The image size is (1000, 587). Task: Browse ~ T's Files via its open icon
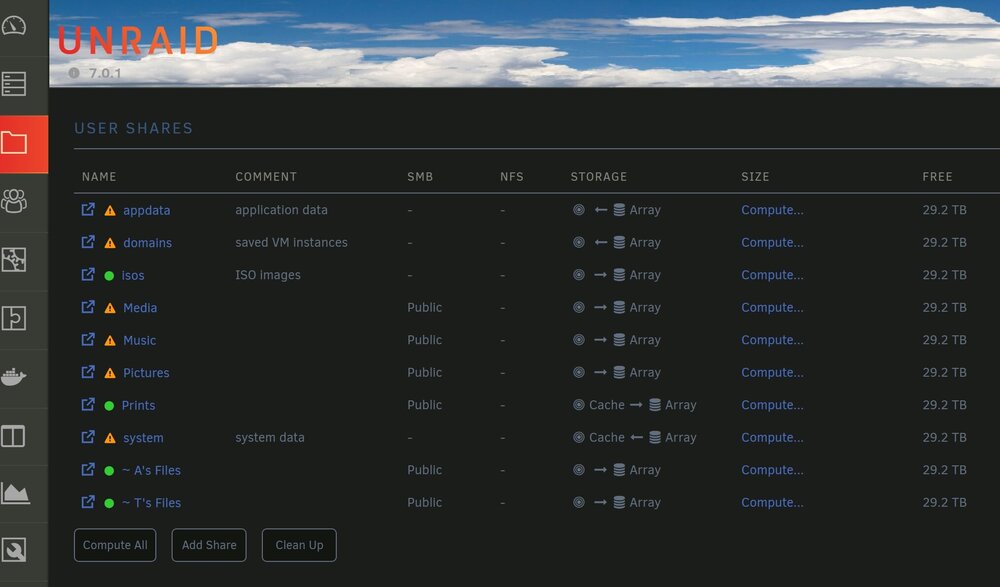tap(88, 502)
